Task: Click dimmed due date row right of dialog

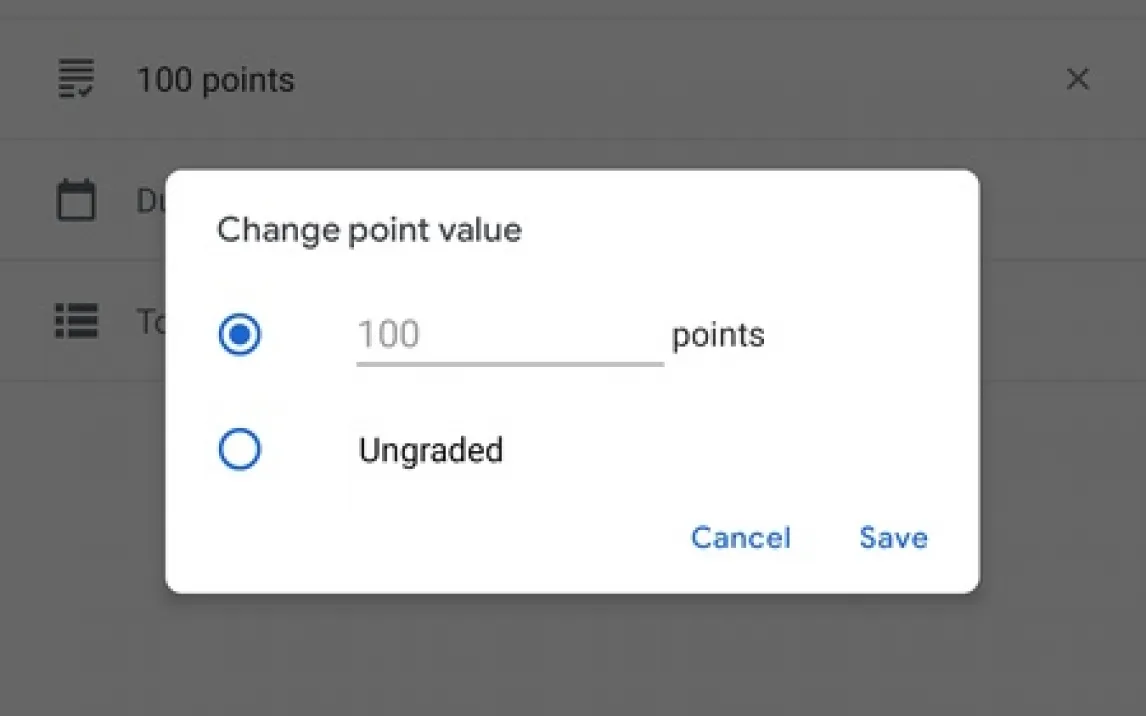Action: click(1060, 200)
